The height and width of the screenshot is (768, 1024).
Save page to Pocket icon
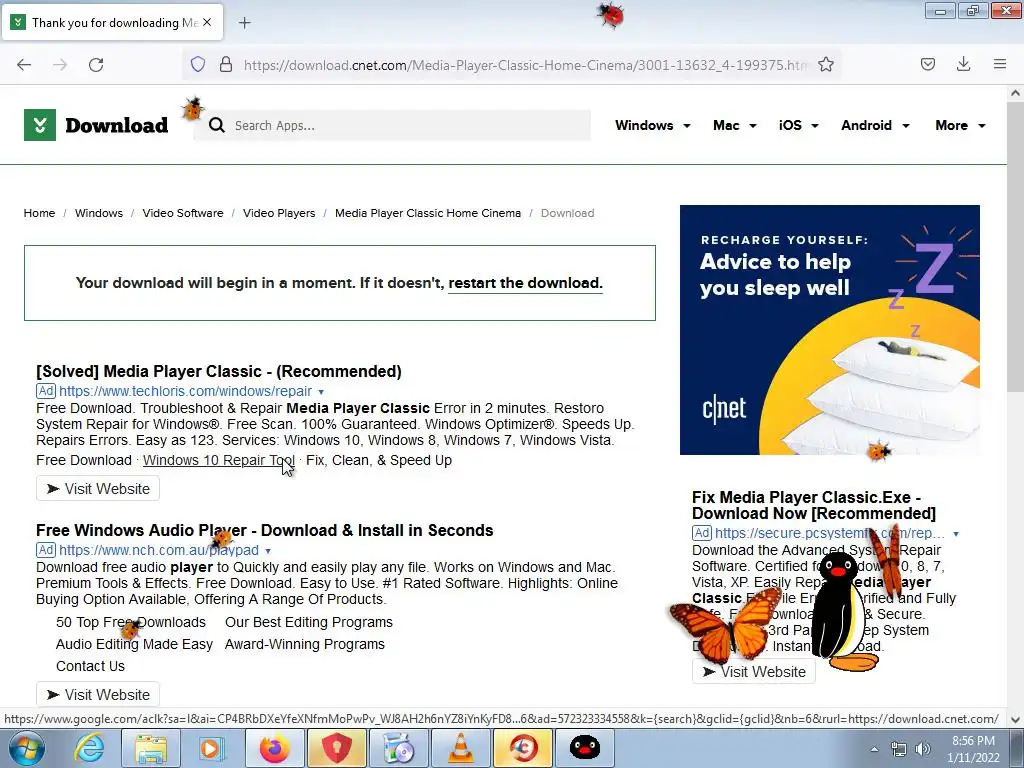pos(927,64)
